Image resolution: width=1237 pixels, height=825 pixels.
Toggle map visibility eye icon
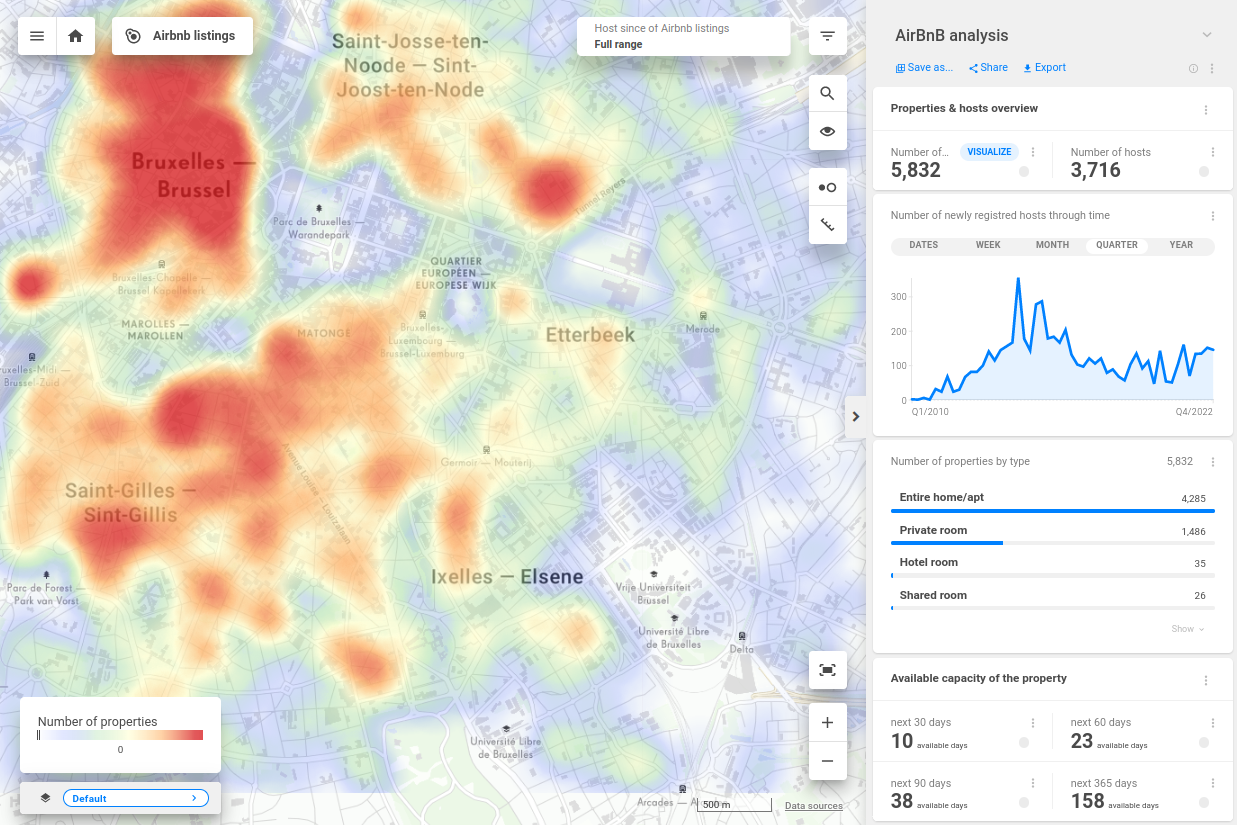[827, 132]
